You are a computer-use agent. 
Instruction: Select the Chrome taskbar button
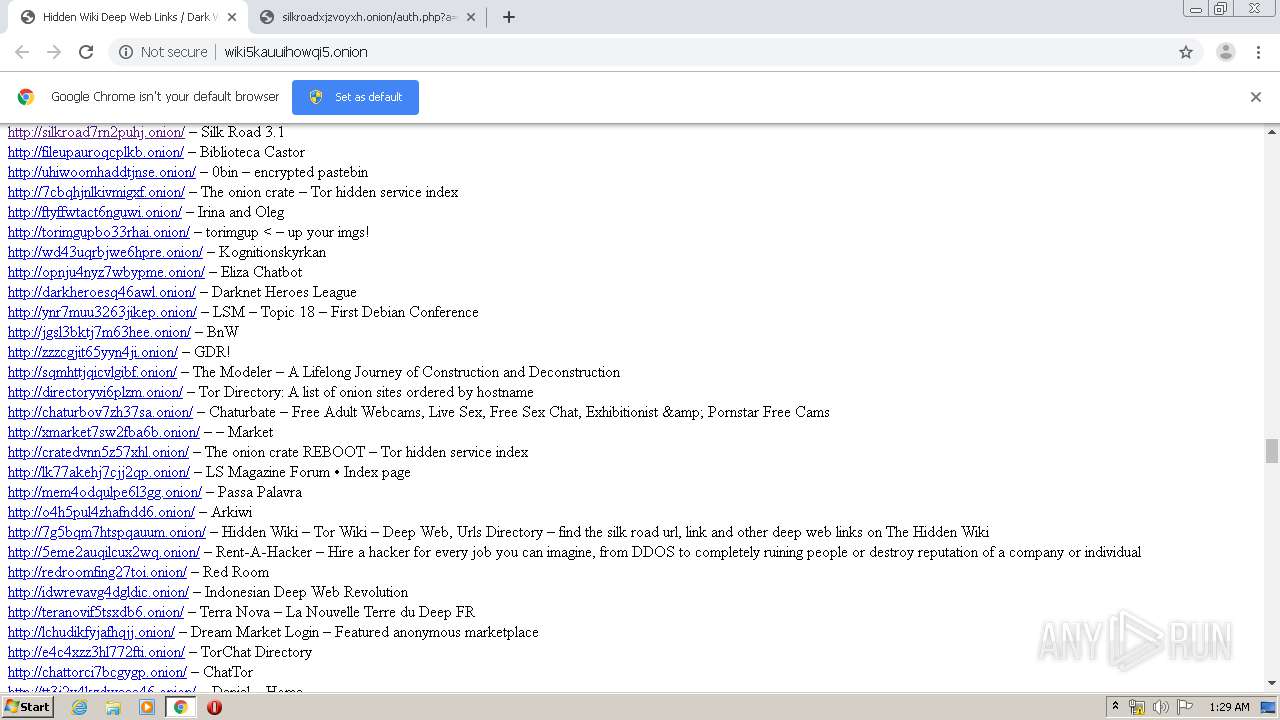click(x=181, y=707)
